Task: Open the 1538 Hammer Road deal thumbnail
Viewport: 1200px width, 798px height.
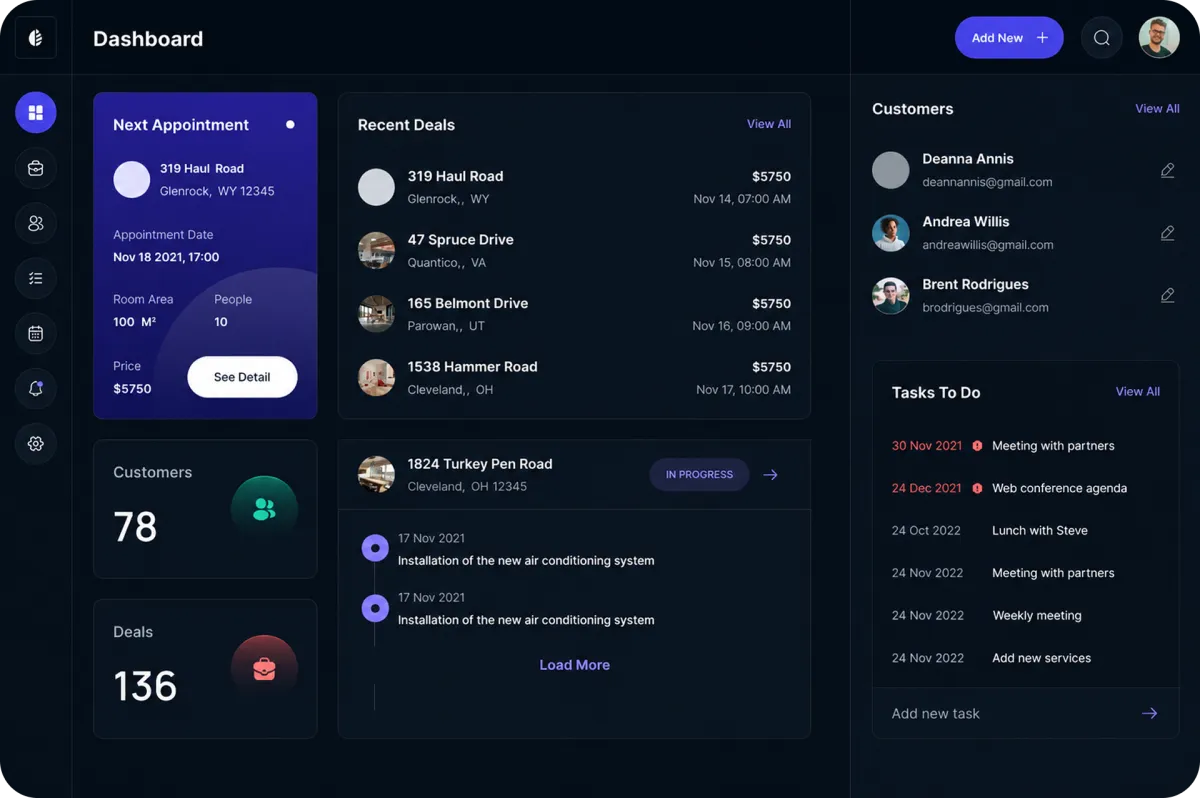Action: (x=377, y=378)
